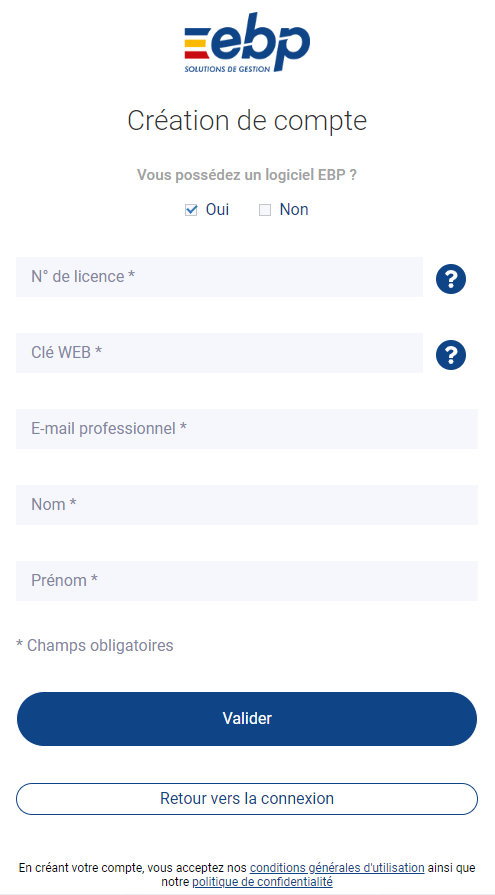Image resolution: width=495 pixels, height=895 pixels.
Task: Tick the Non checkbox
Action: pos(265,210)
